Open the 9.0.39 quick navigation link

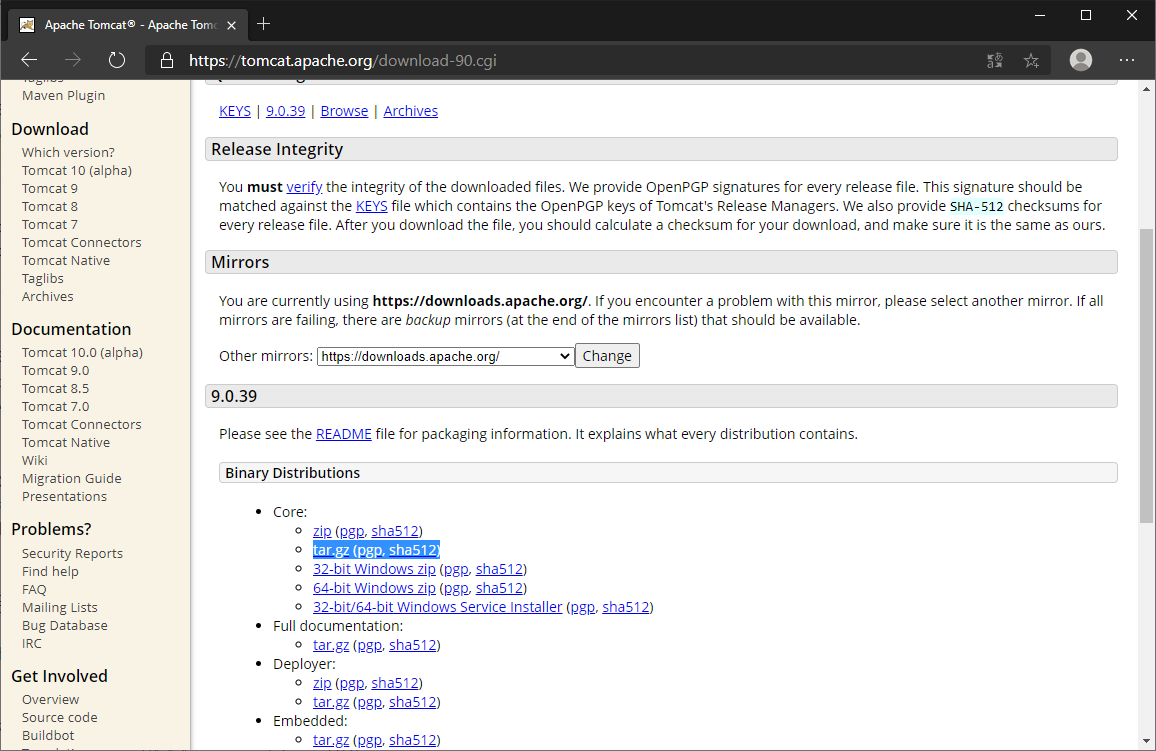tap(285, 111)
